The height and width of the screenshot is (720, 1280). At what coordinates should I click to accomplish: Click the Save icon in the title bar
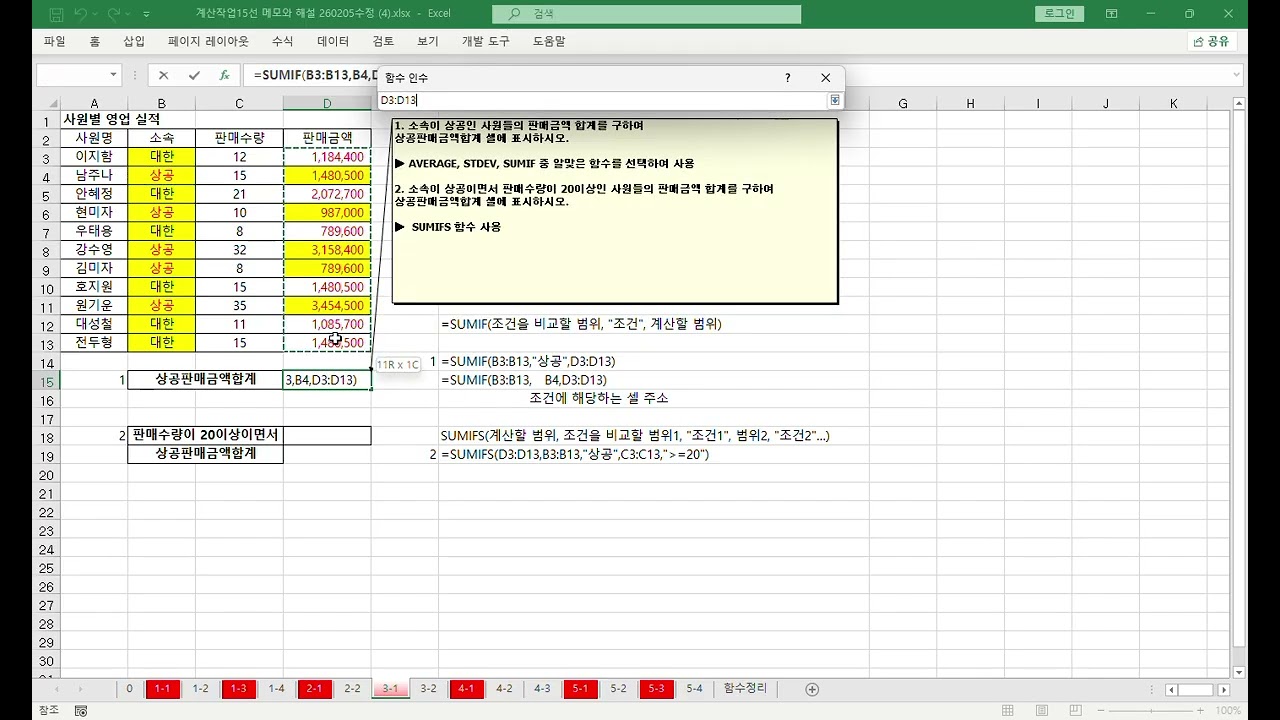[56, 14]
